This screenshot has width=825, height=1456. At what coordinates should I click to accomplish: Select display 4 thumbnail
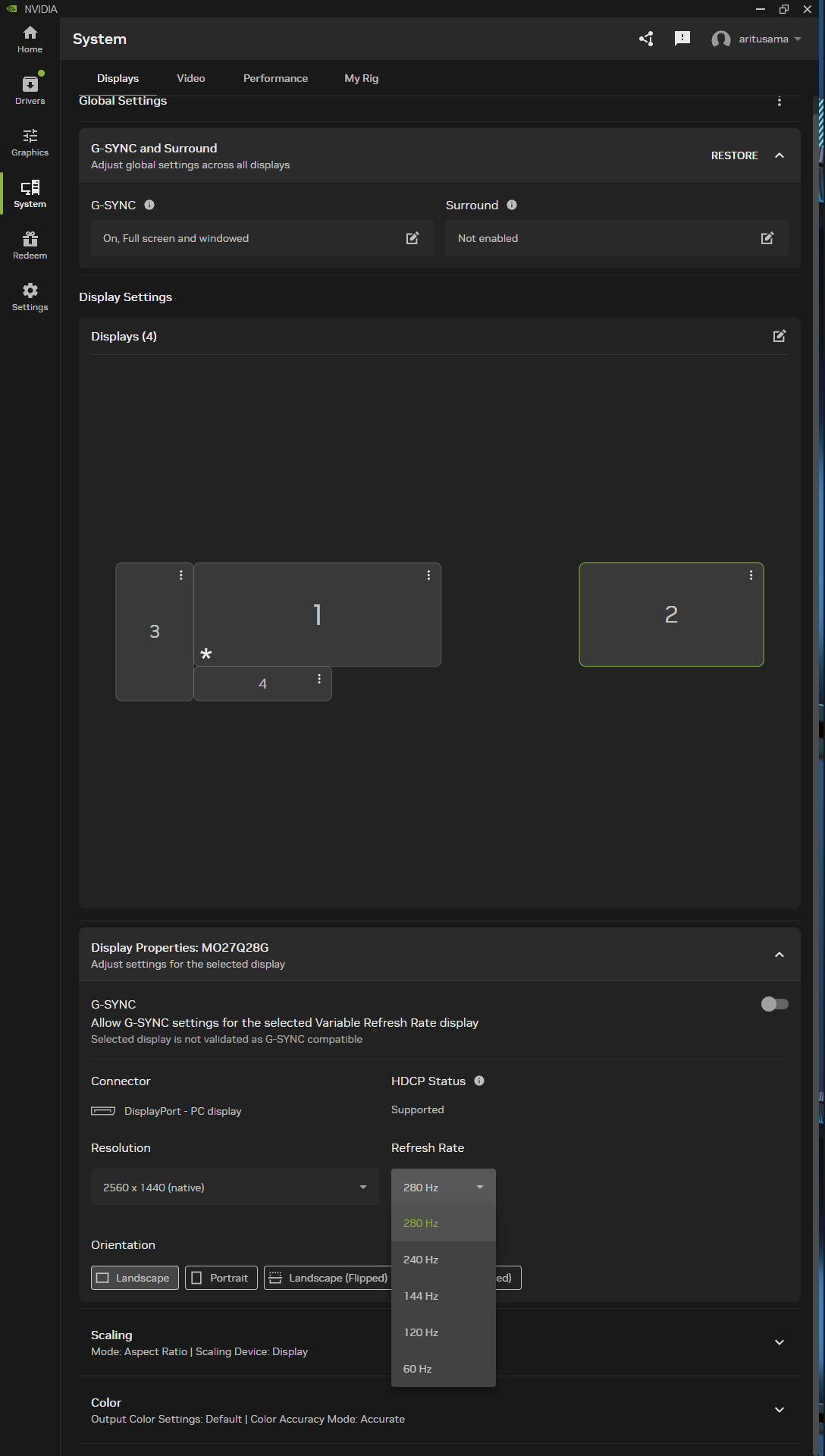(262, 683)
